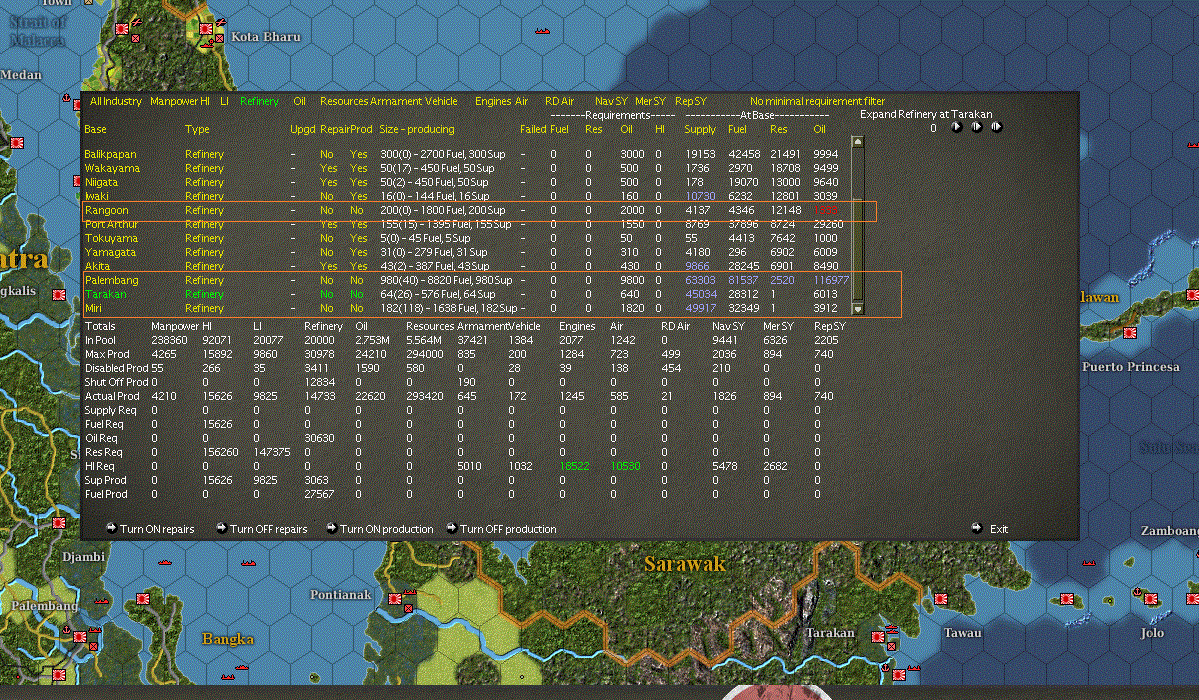Switch to the RD Air filter tab
Screen dimensions: 1199x700
pos(559,101)
